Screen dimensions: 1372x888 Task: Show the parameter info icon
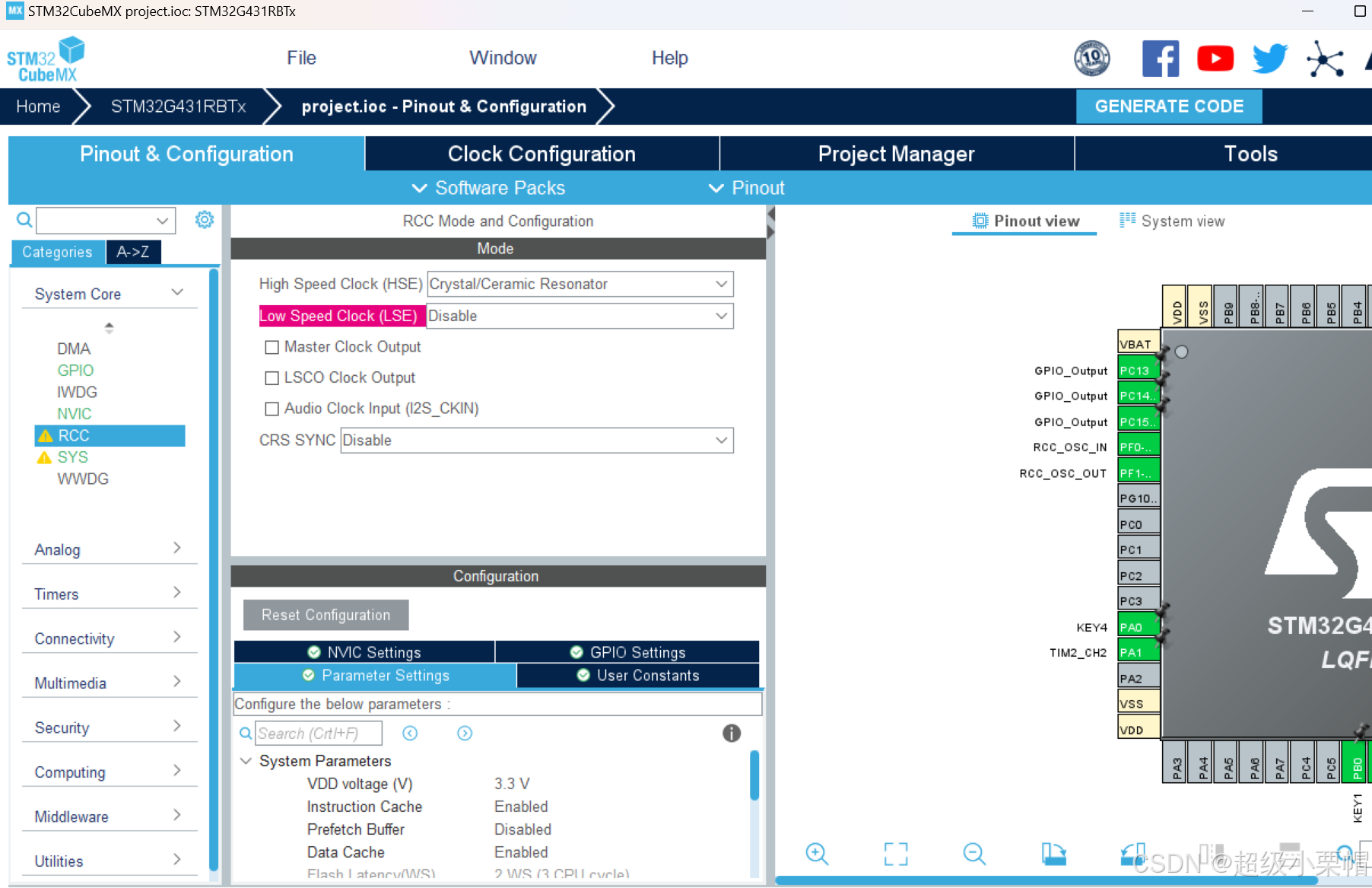click(x=732, y=733)
